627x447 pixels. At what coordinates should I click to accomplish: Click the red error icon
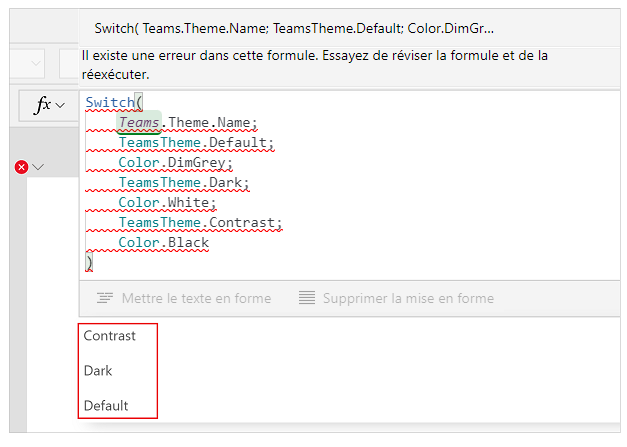pyautogui.click(x=22, y=167)
